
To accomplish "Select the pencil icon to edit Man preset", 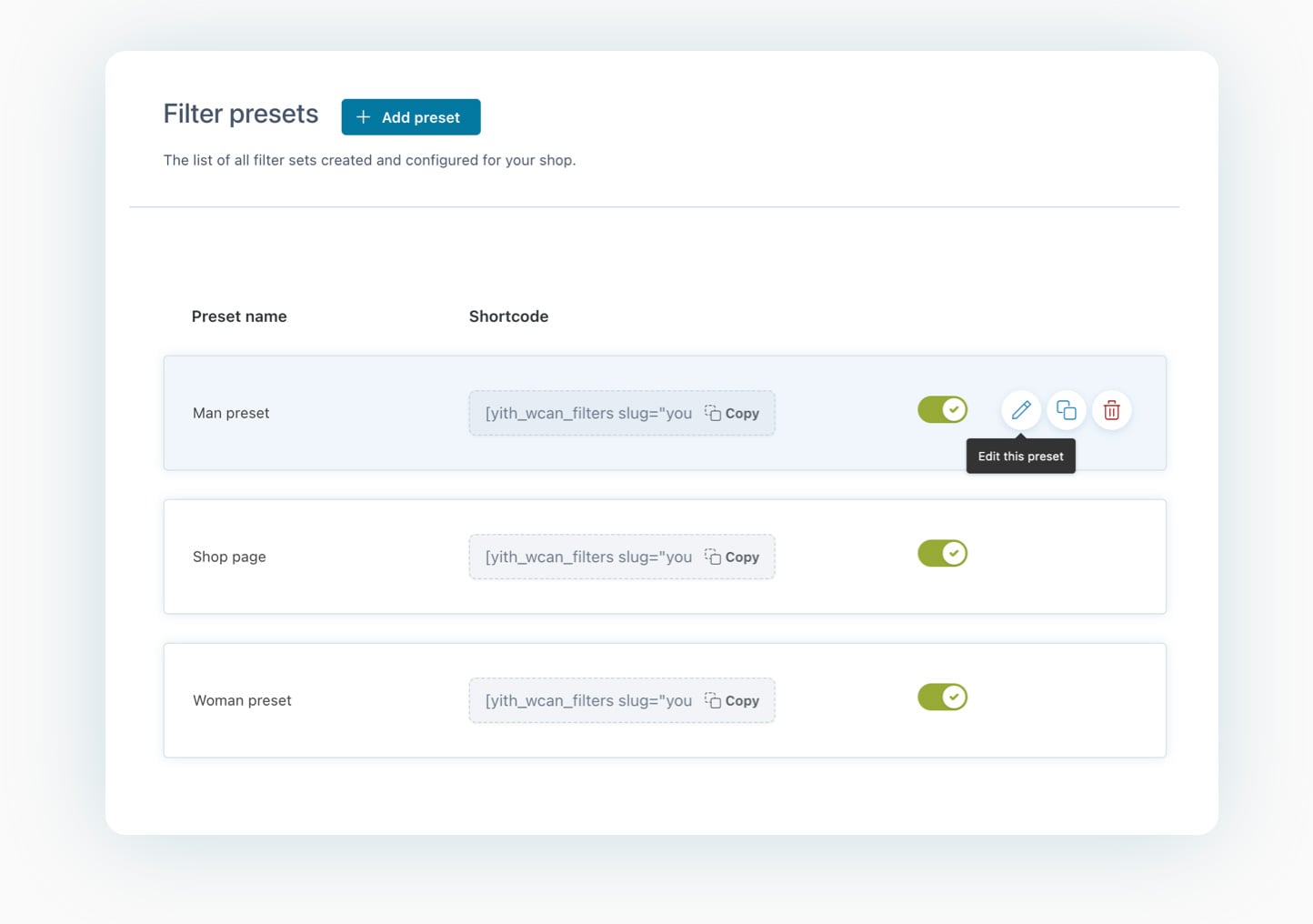I will tap(1020, 410).
